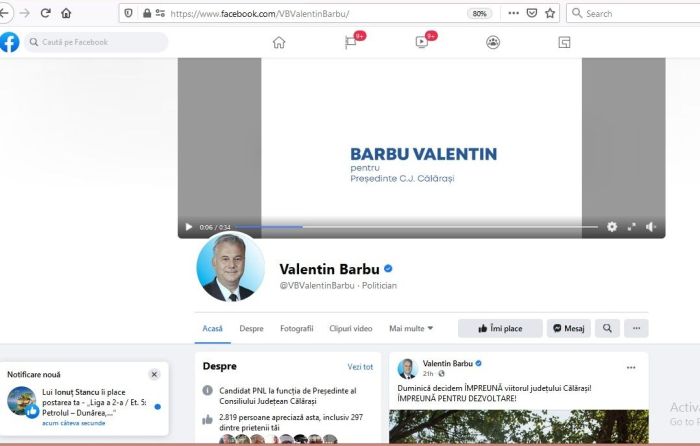Open the Groups icon in top navigation
700x446 pixels.
click(493, 42)
